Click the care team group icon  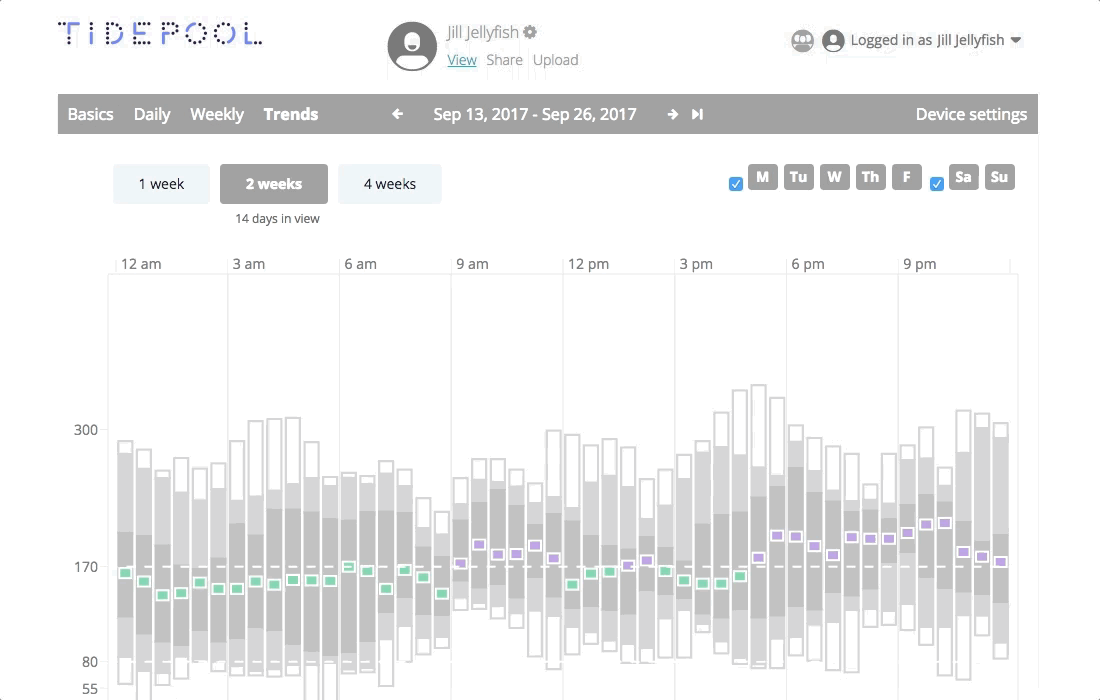[x=803, y=41]
